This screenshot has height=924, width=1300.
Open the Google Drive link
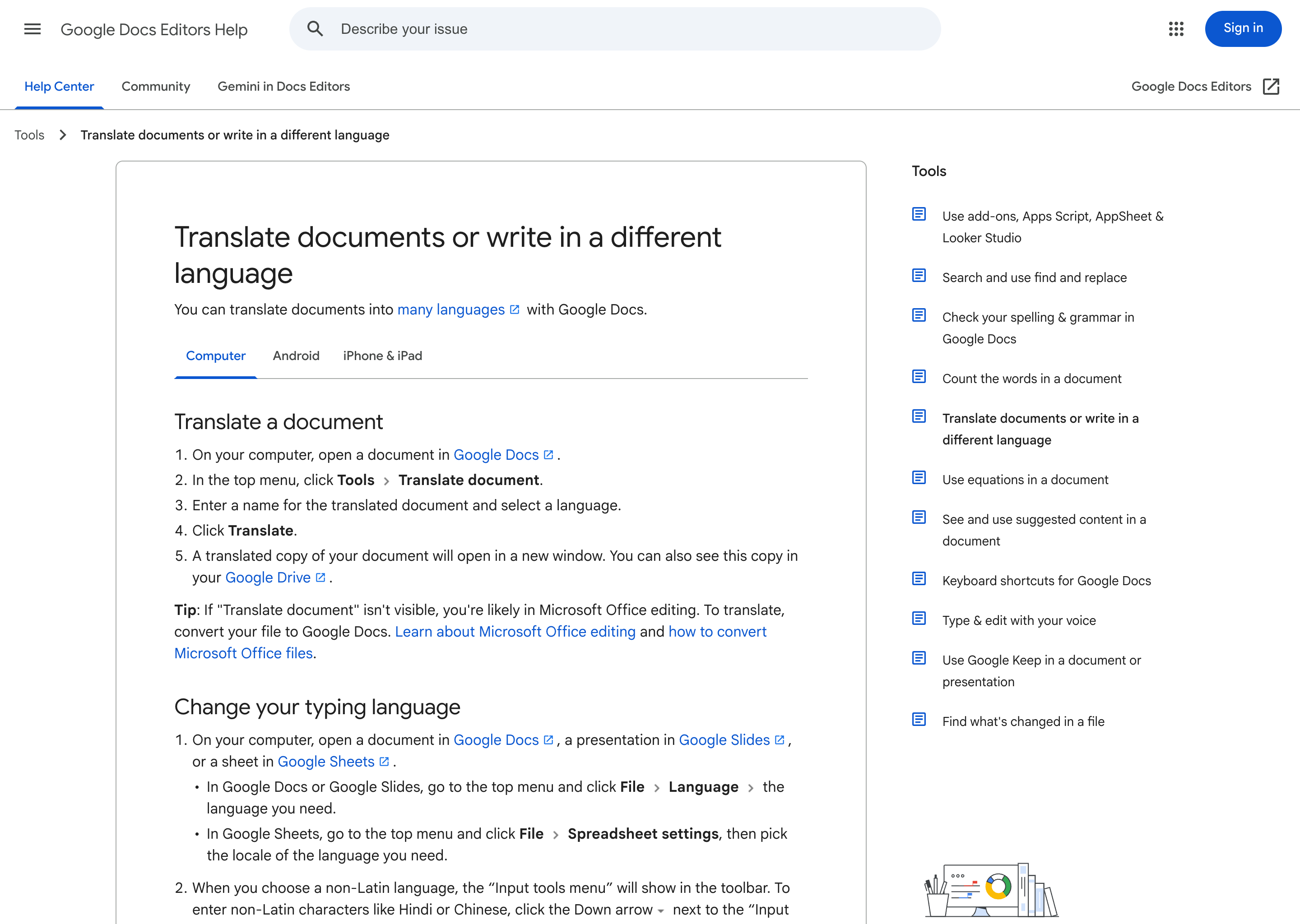tap(268, 577)
